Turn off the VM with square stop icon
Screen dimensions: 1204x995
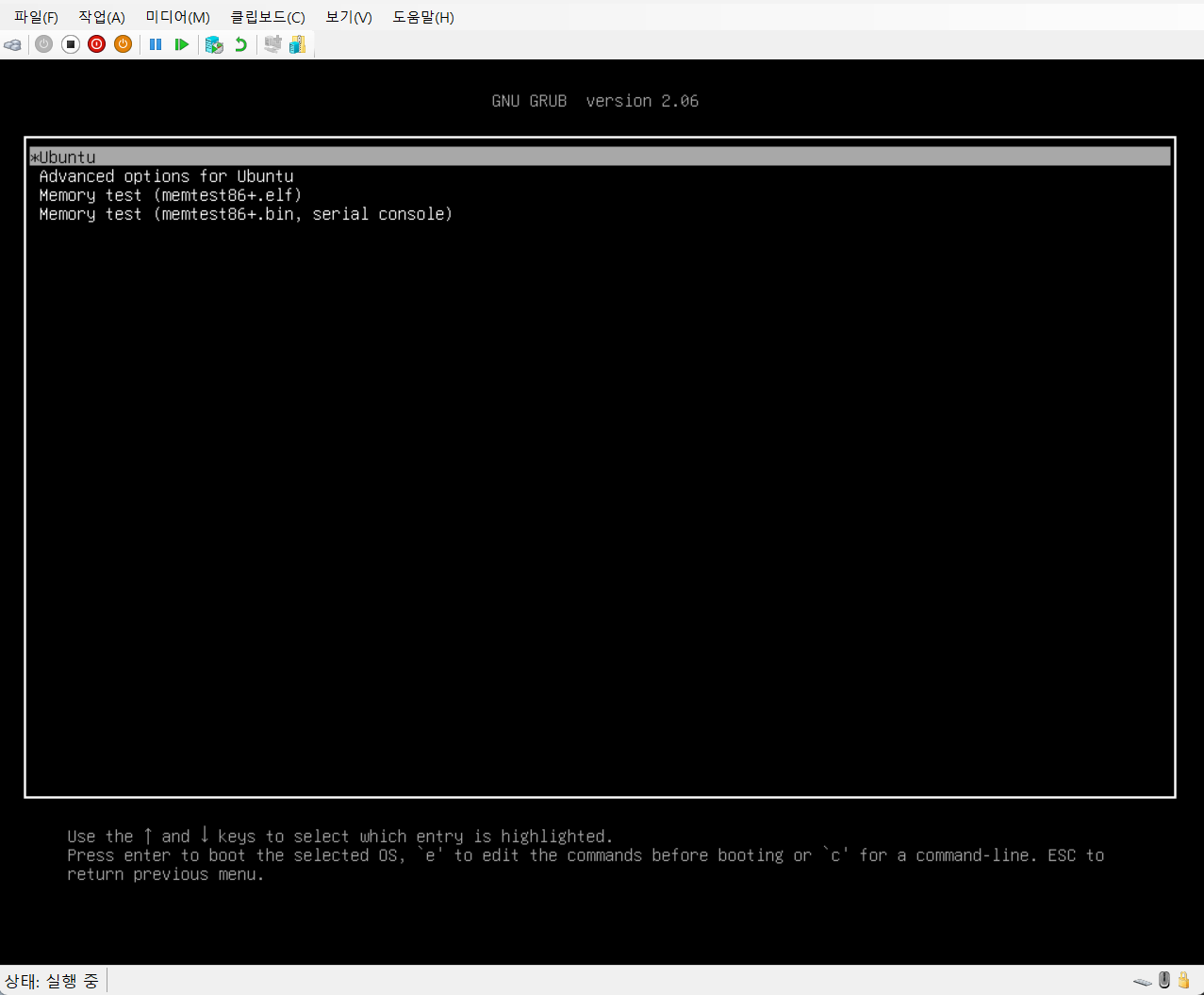click(70, 44)
